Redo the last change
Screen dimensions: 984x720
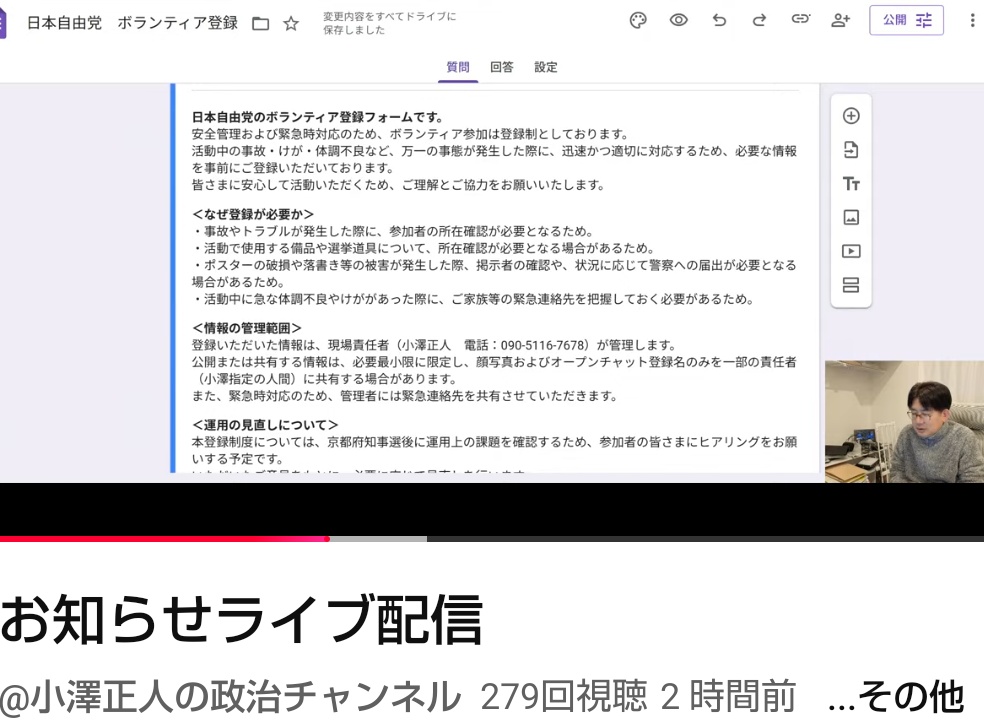click(x=759, y=21)
